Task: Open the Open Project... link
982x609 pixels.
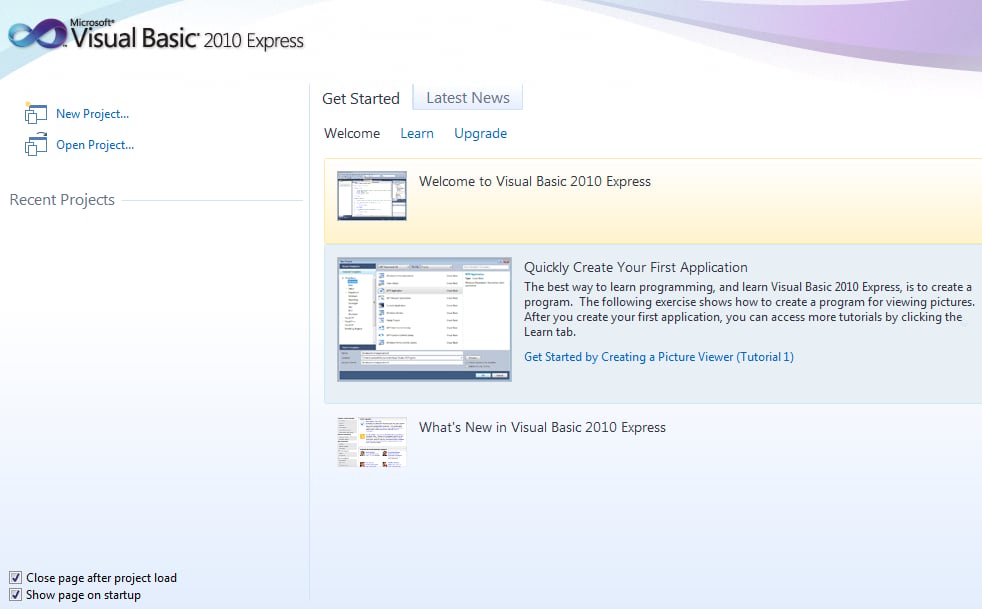Action: point(95,145)
